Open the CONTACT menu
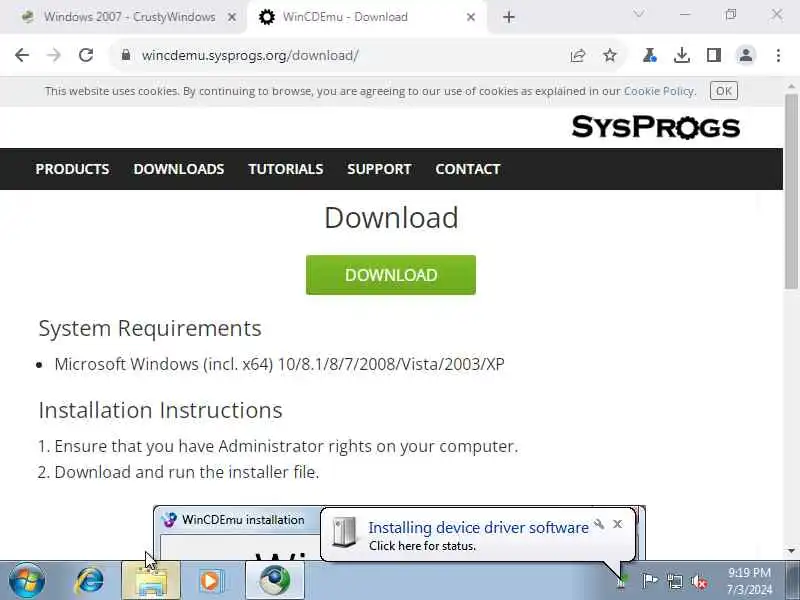 pyautogui.click(x=468, y=169)
